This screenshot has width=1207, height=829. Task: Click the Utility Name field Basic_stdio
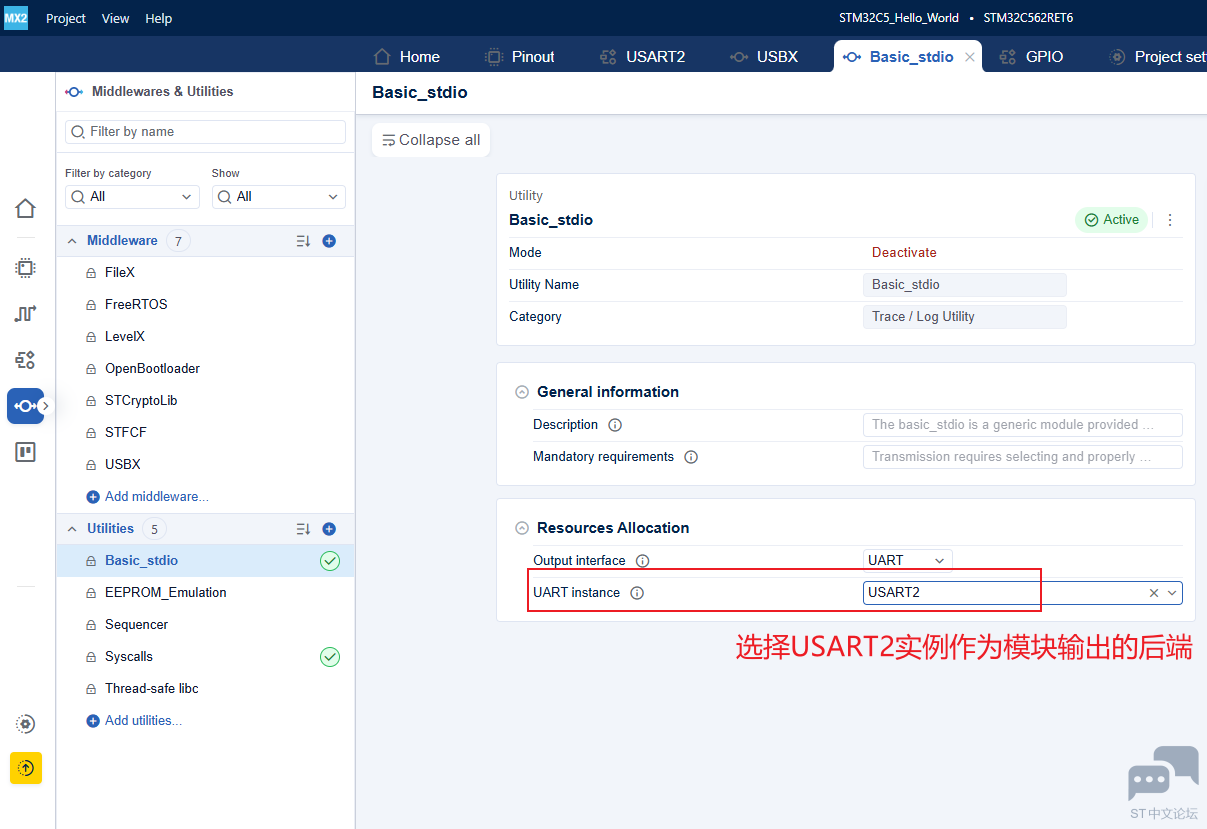pyautogui.click(x=965, y=285)
